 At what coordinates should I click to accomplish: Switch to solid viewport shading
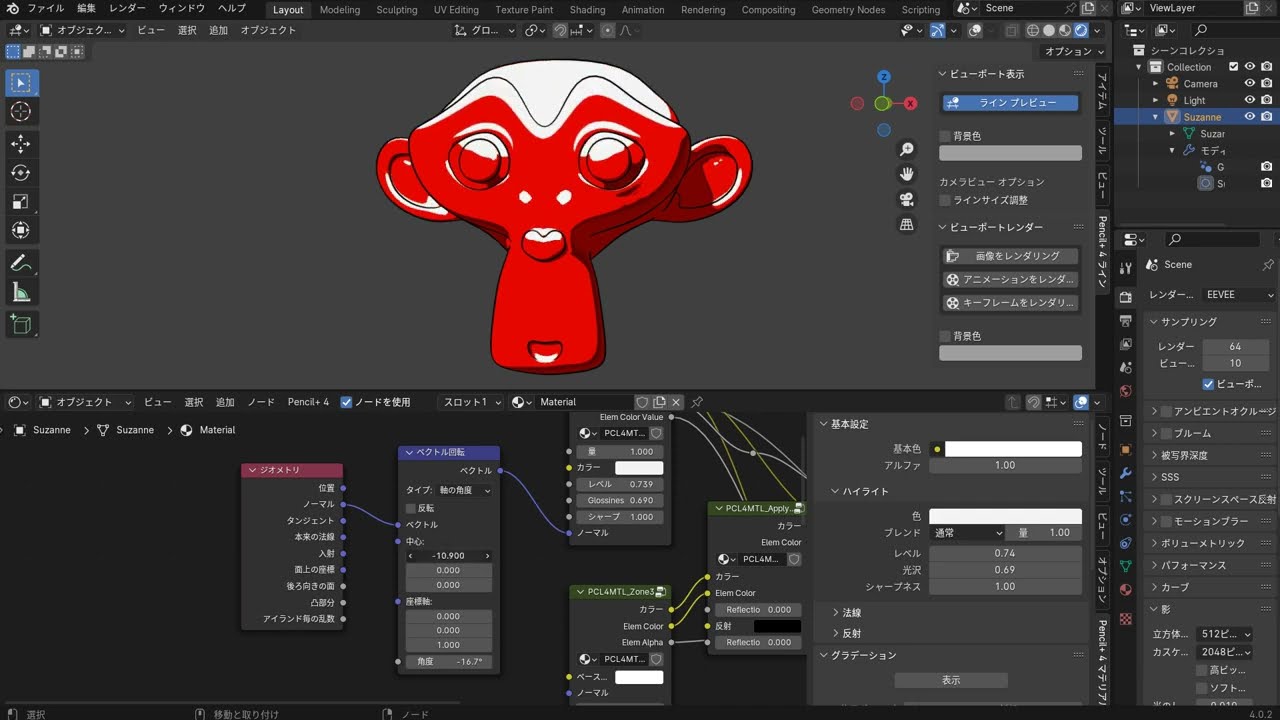(x=1050, y=30)
